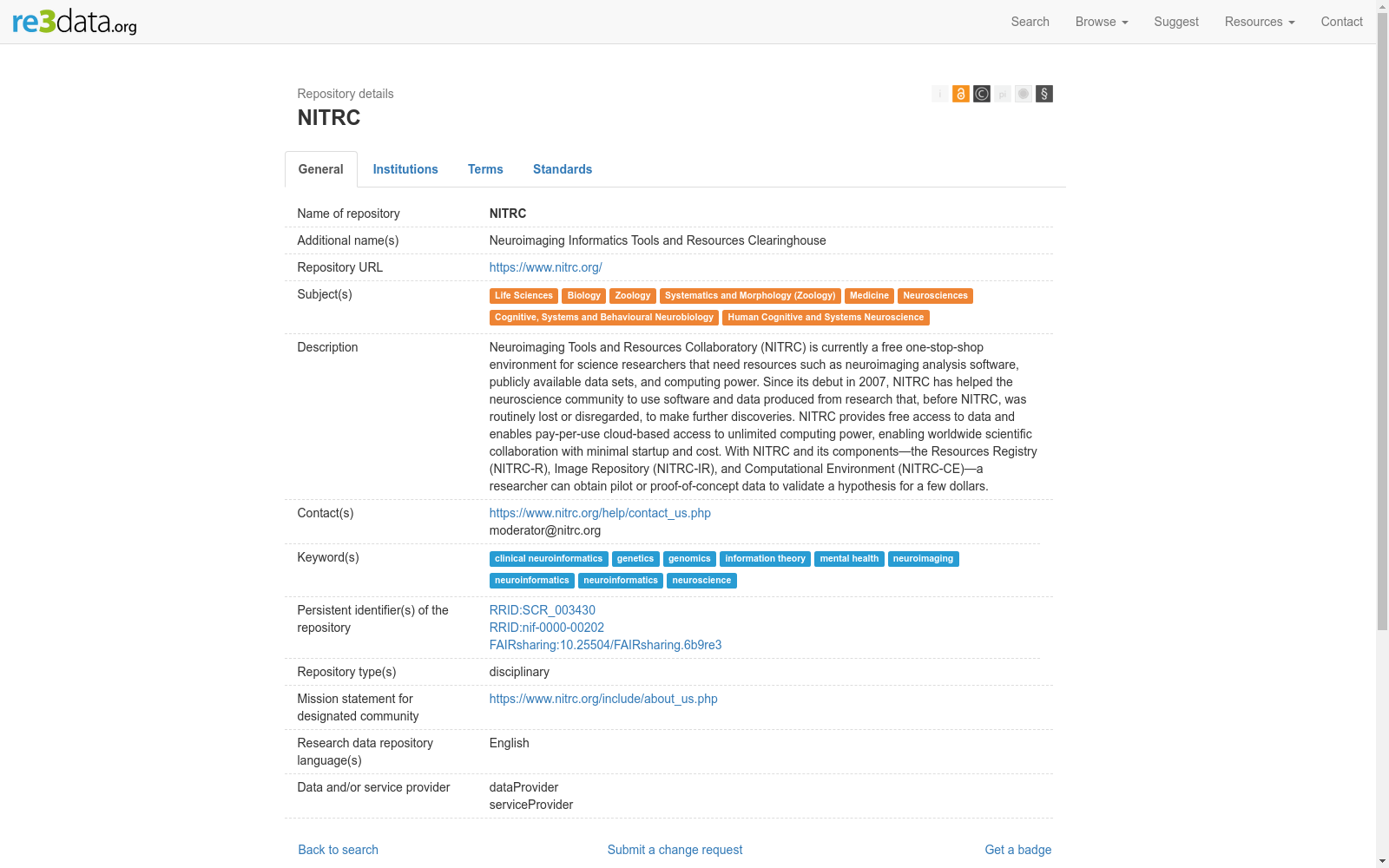The width and height of the screenshot is (1389, 868).
Task: Click the scrollbar down arrow
Action: pyautogui.click(x=1382, y=861)
